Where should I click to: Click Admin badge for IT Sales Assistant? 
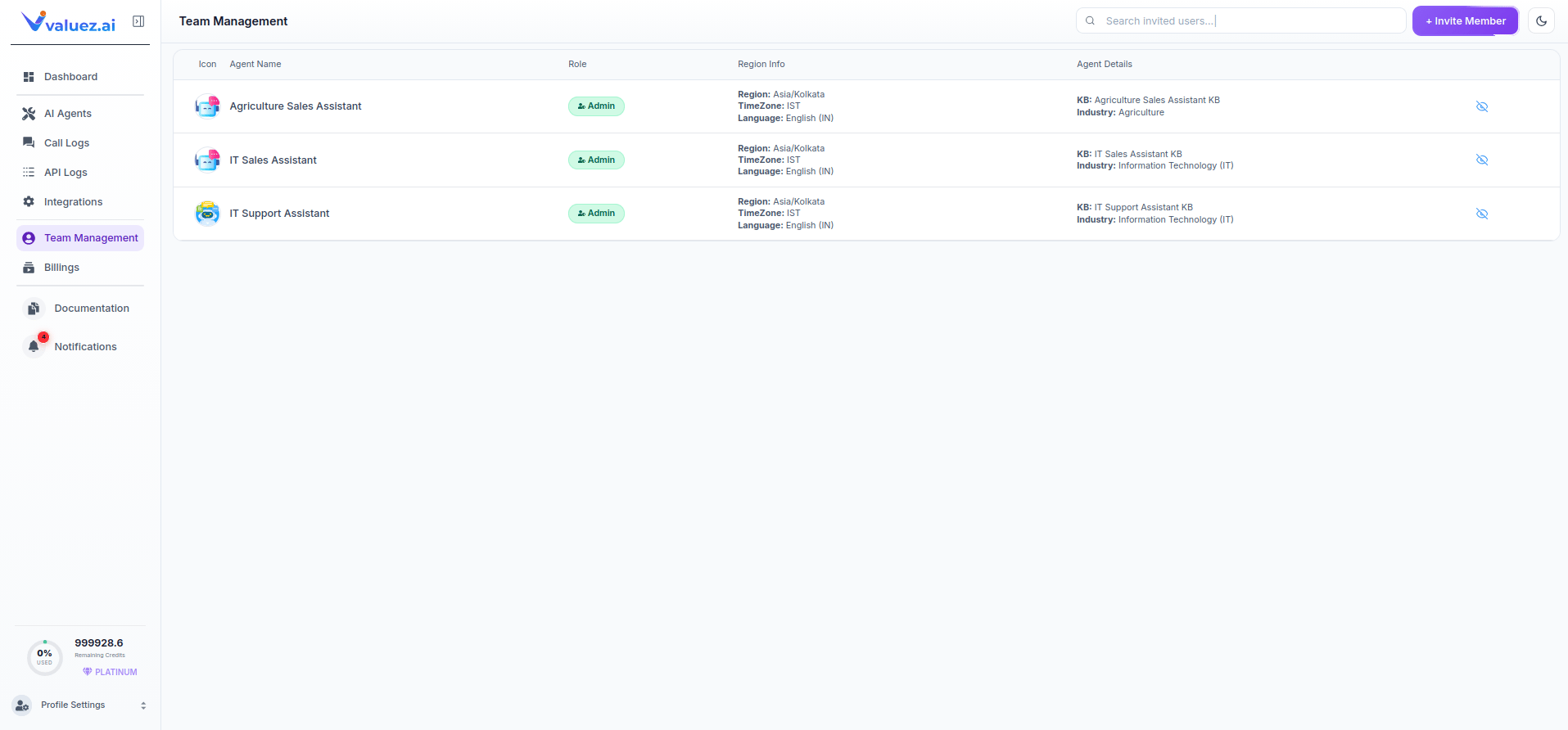(596, 160)
